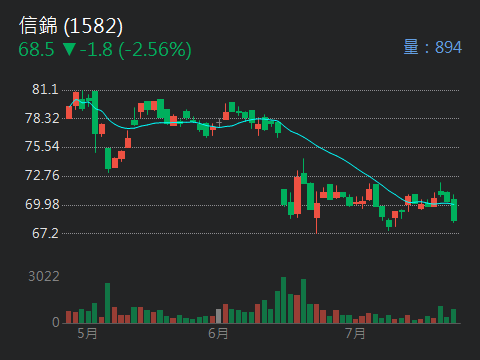This screenshot has height=360, width=480.
Task: Click the volume label 量 : 894
Action: [433, 47]
